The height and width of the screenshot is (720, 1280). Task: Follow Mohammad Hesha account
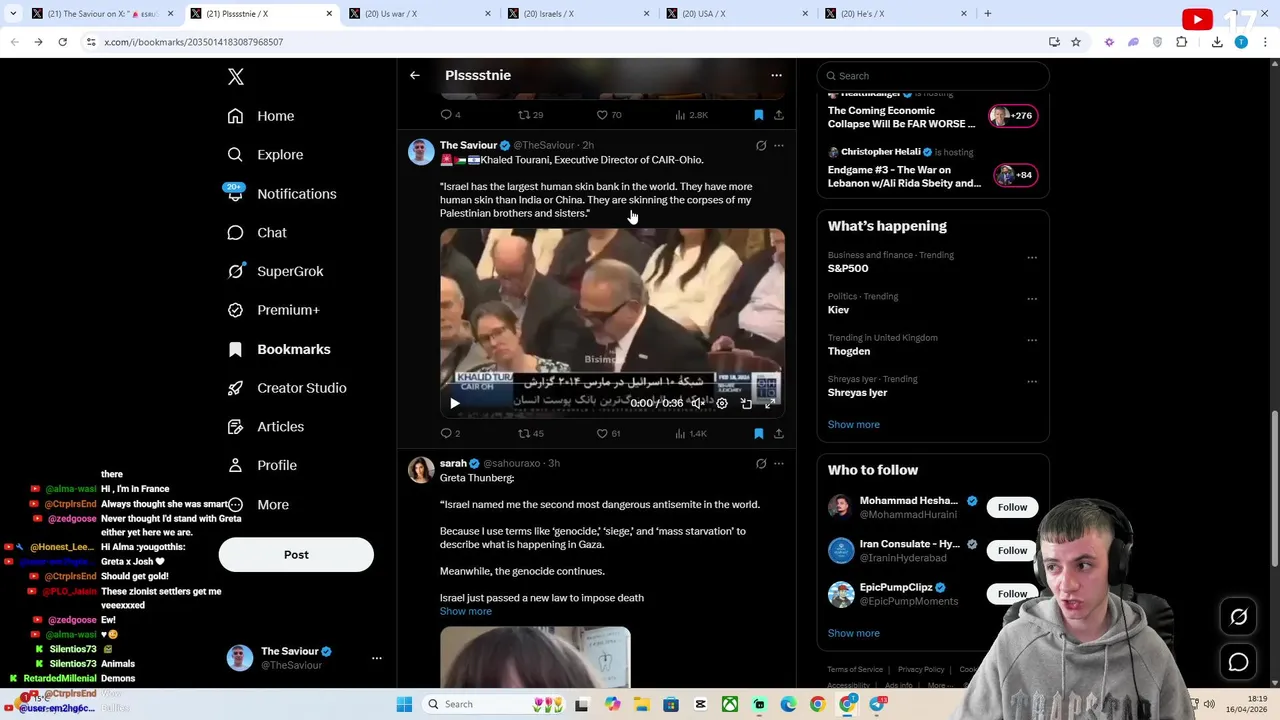point(1012,507)
